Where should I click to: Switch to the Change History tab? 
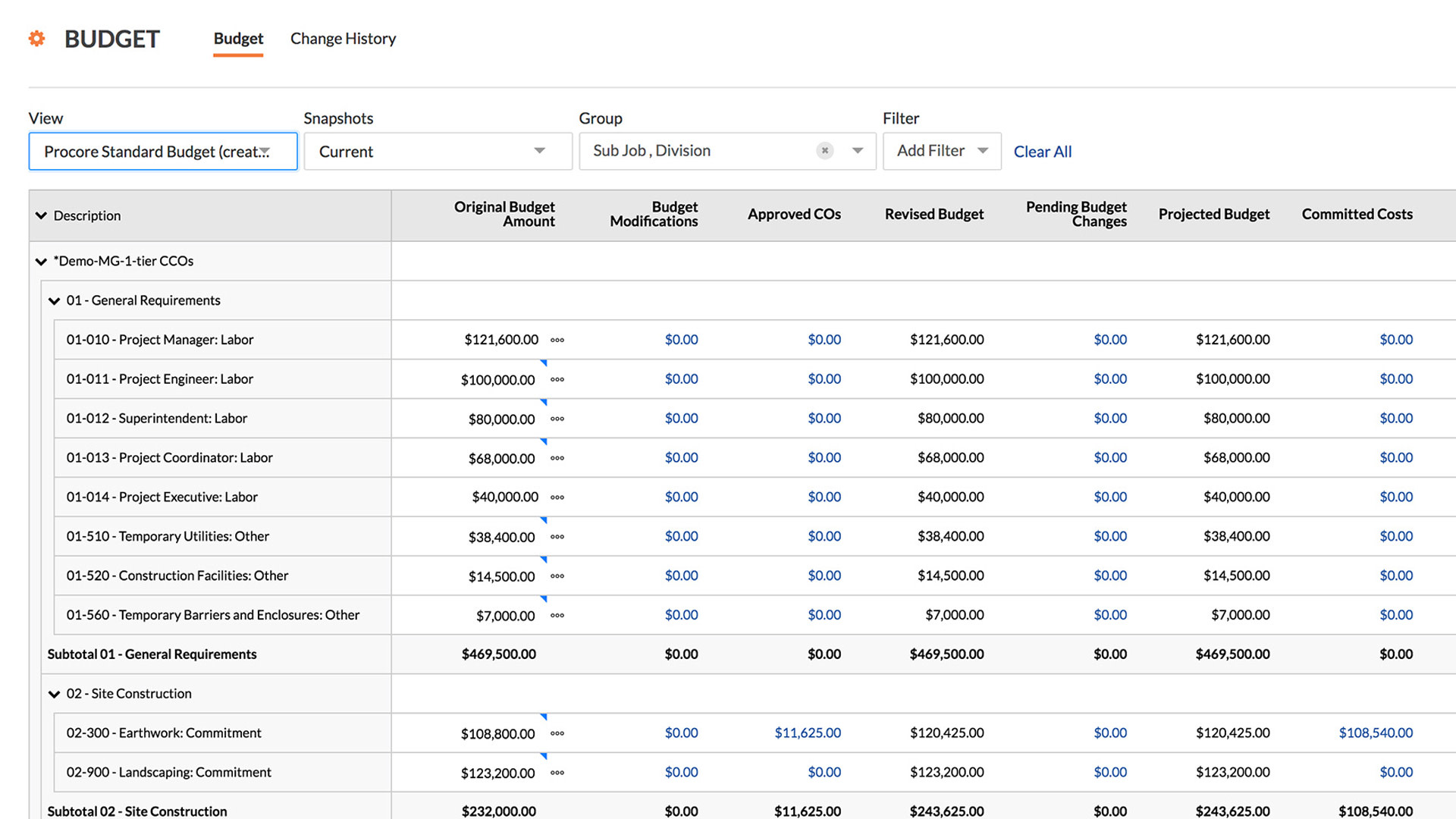343,38
